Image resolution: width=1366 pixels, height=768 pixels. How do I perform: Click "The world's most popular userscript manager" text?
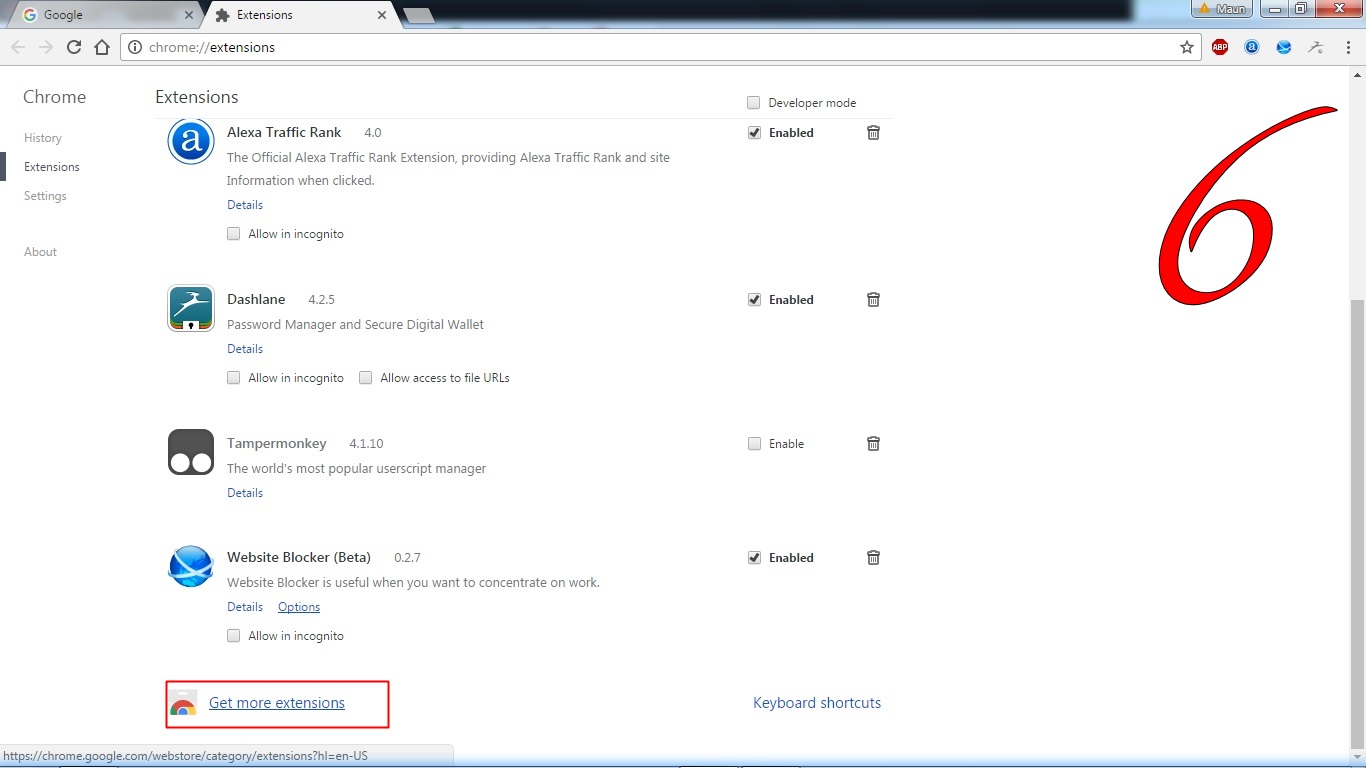coord(356,469)
